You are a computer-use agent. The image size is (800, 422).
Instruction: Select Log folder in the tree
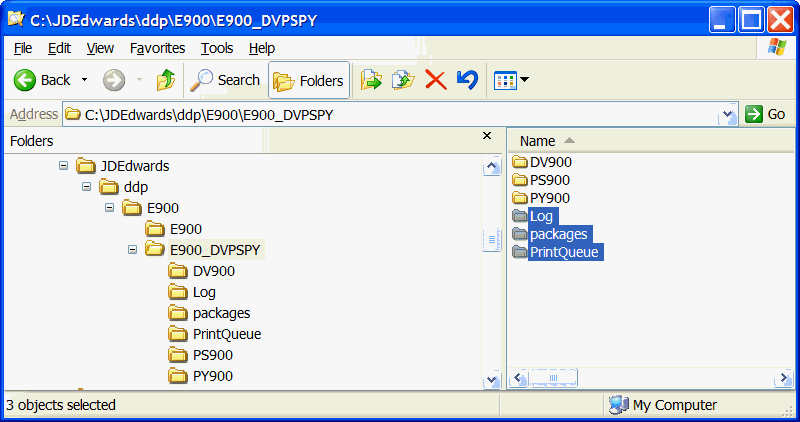[x=204, y=292]
